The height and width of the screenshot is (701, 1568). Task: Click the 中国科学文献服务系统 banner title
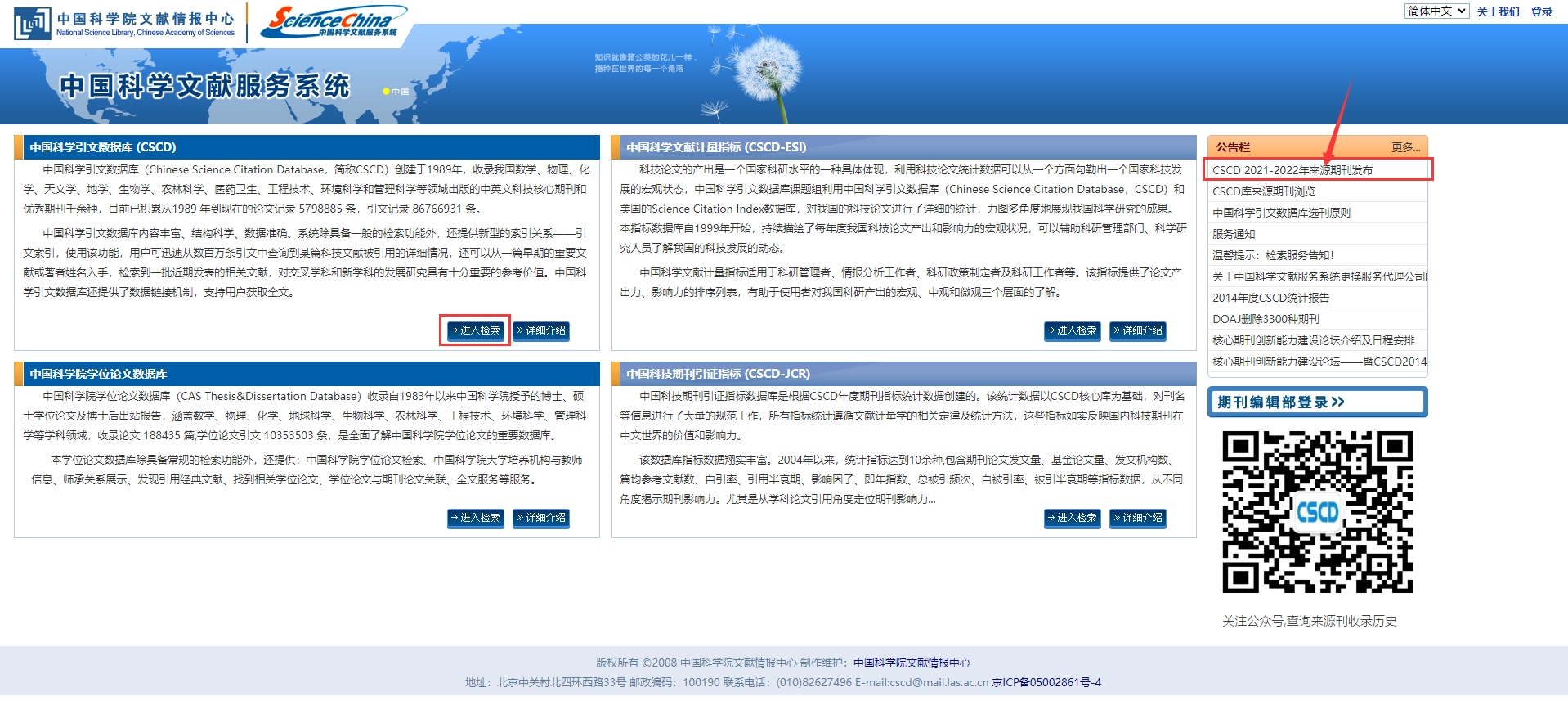(204, 86)
